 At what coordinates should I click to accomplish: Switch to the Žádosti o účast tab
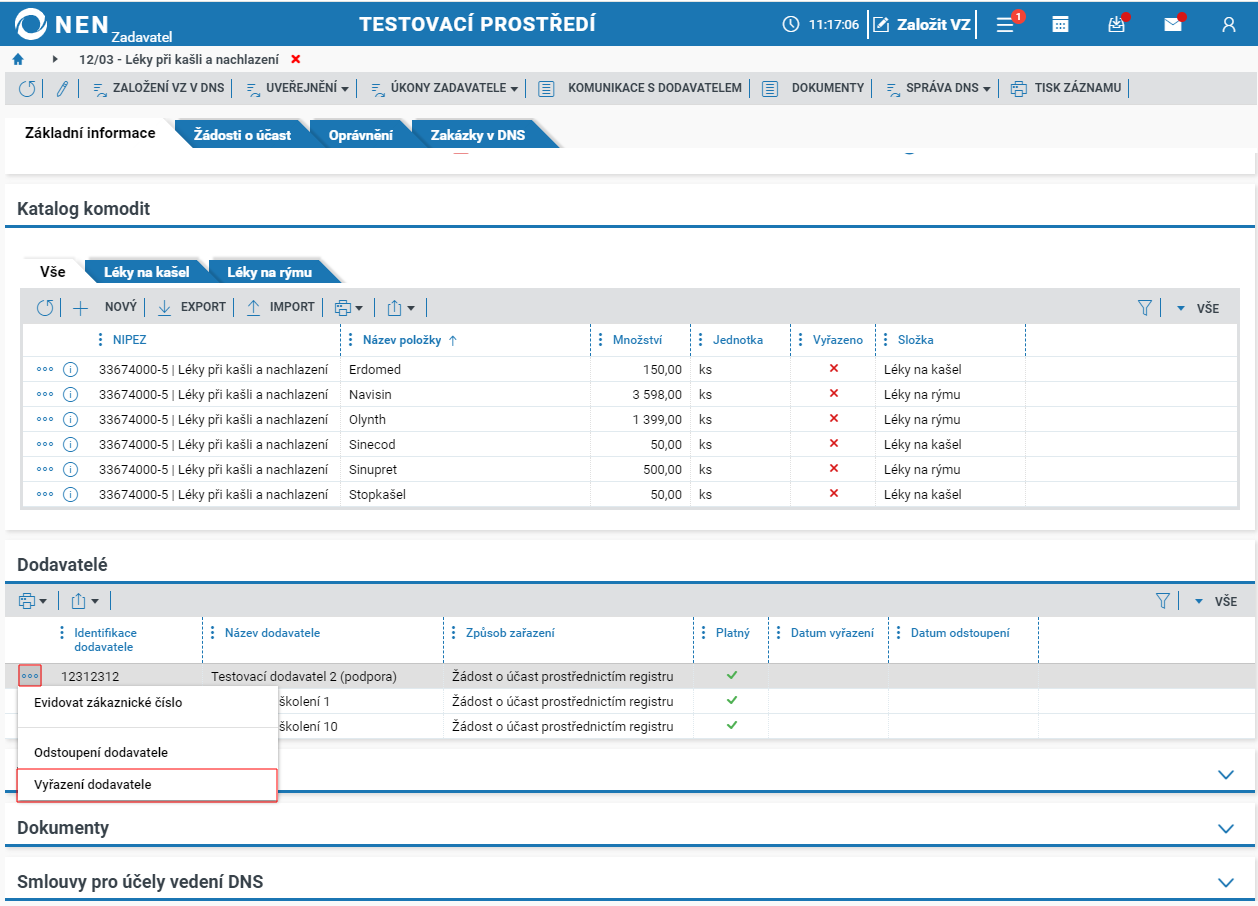[242, 134]
